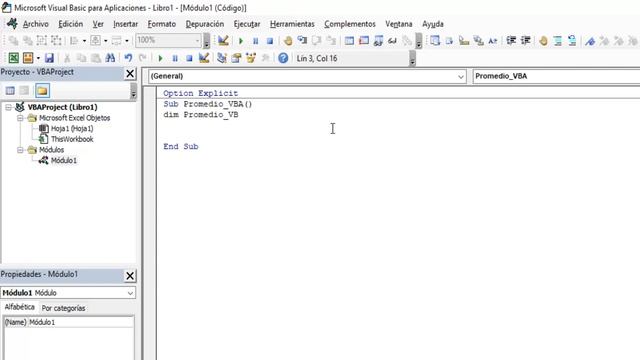Click the List Properties/Methods edit icon

435,40
